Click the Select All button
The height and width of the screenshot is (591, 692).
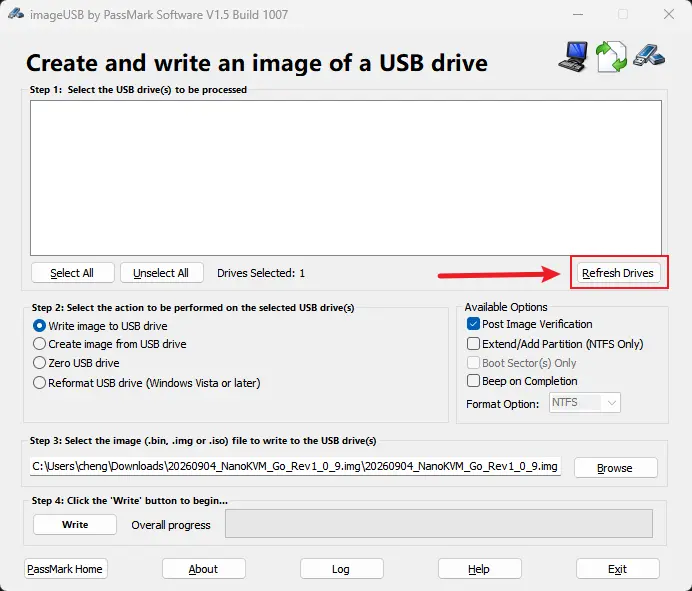point(72,273)
